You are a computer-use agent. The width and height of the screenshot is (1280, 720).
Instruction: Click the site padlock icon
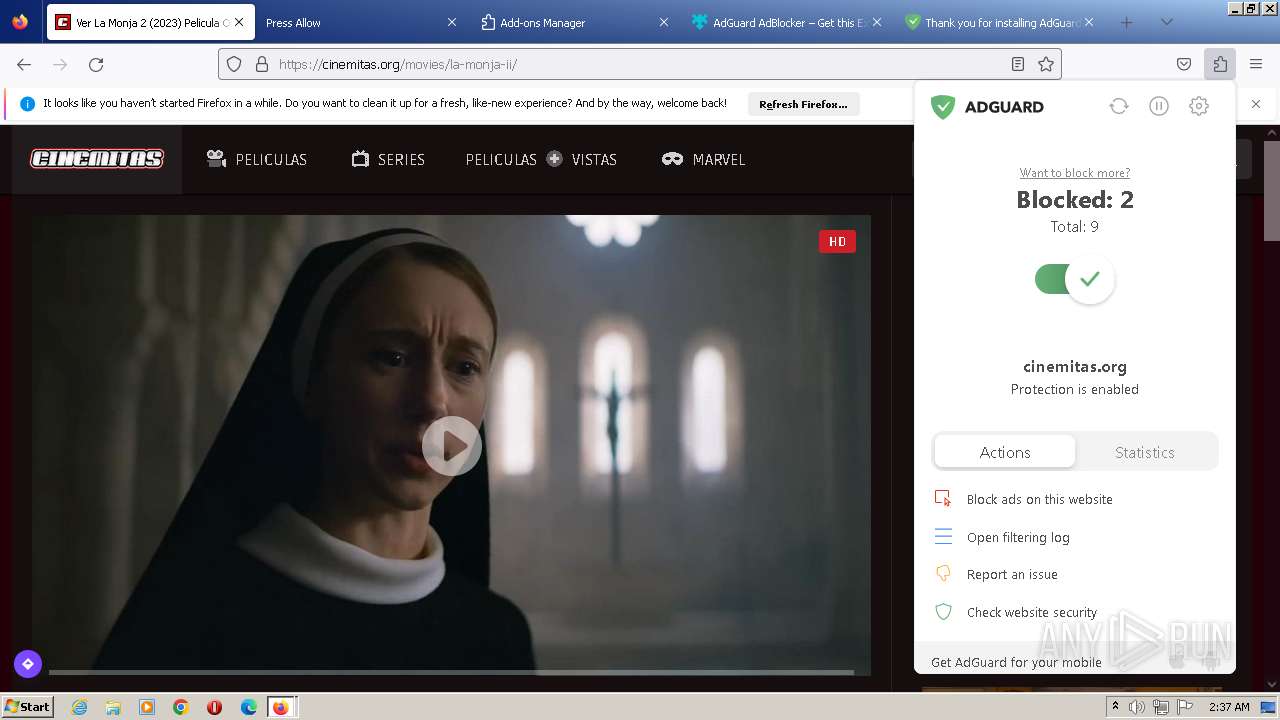coord(262,64)
